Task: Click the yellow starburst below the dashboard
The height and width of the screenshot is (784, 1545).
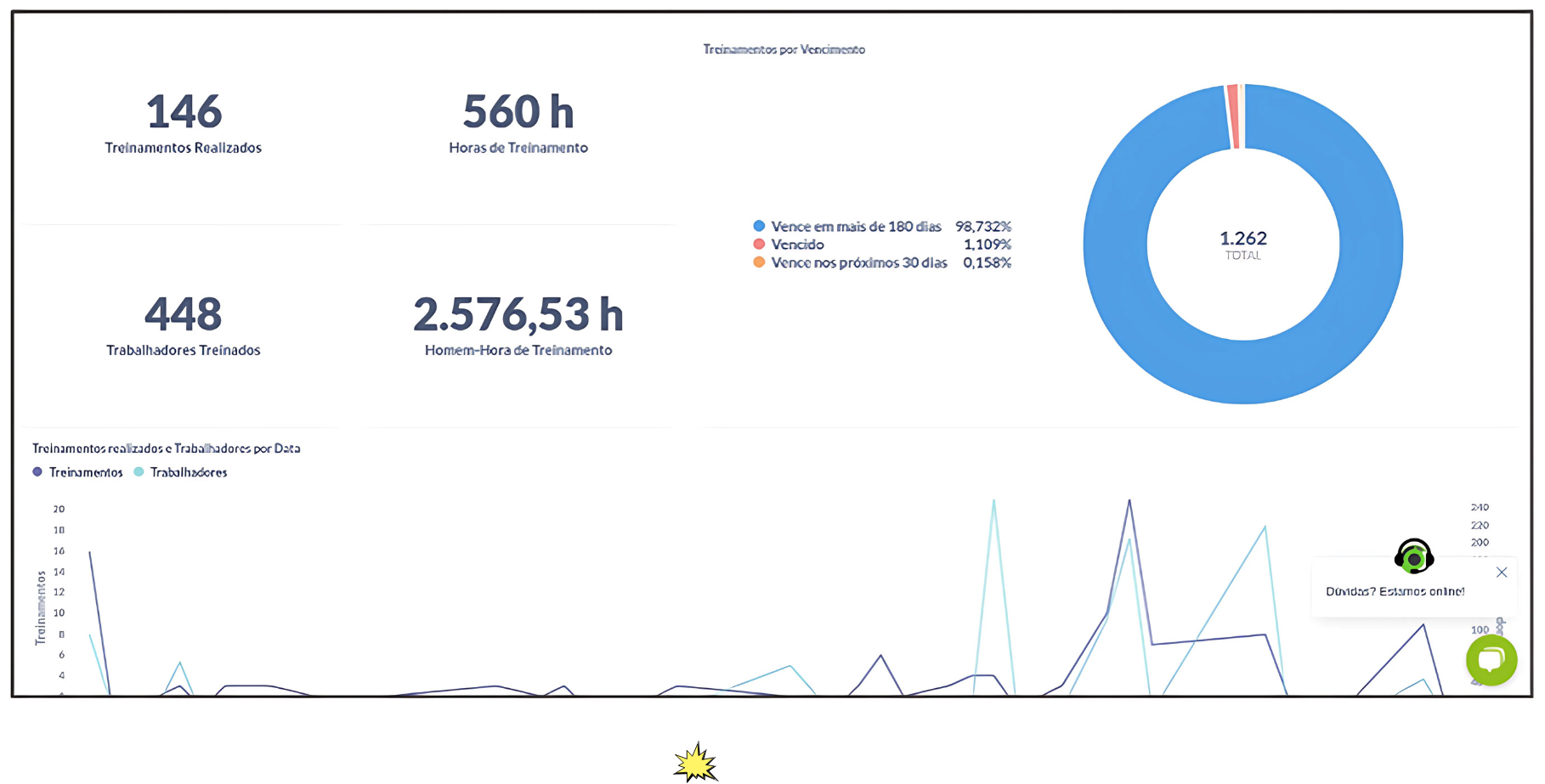Action: (694, 762)
